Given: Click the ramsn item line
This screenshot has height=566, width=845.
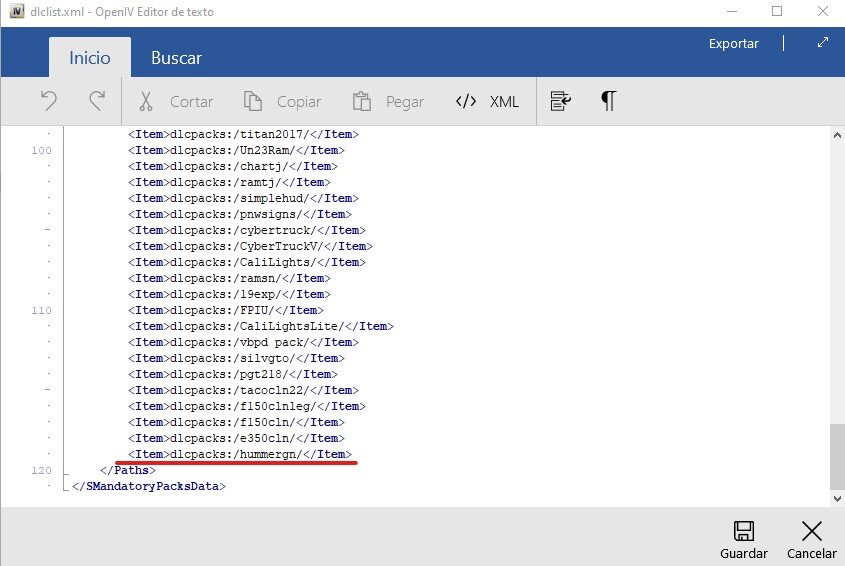Looking at the screenshot, I should (x=229, y=278).
